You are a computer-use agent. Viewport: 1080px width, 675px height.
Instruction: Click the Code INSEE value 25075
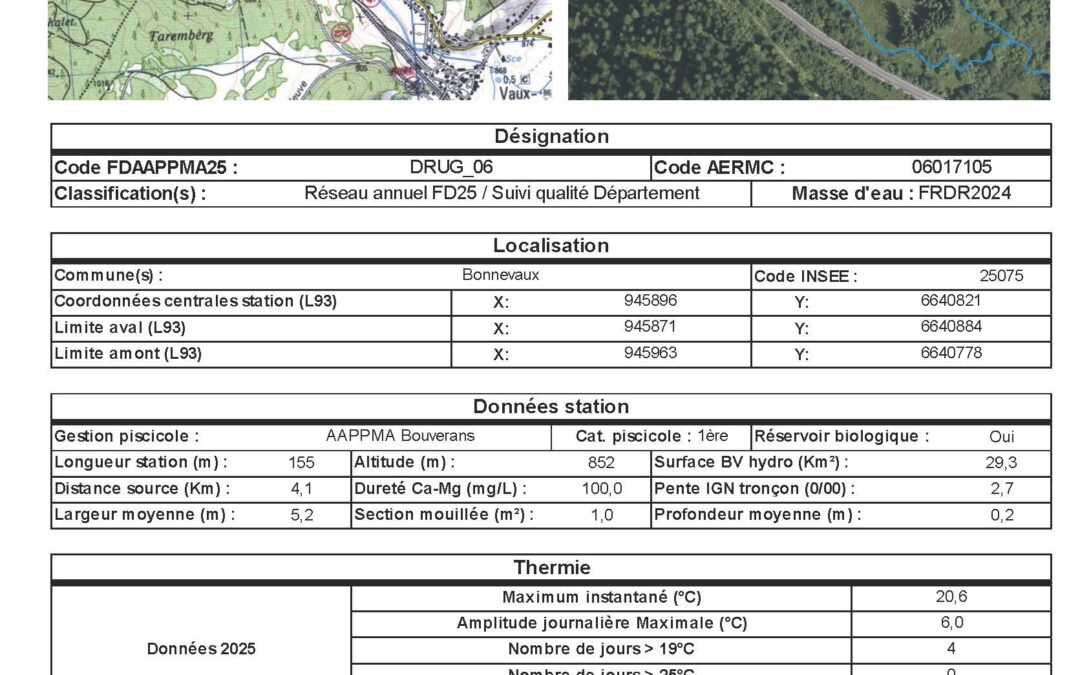tap(1001, 277)
